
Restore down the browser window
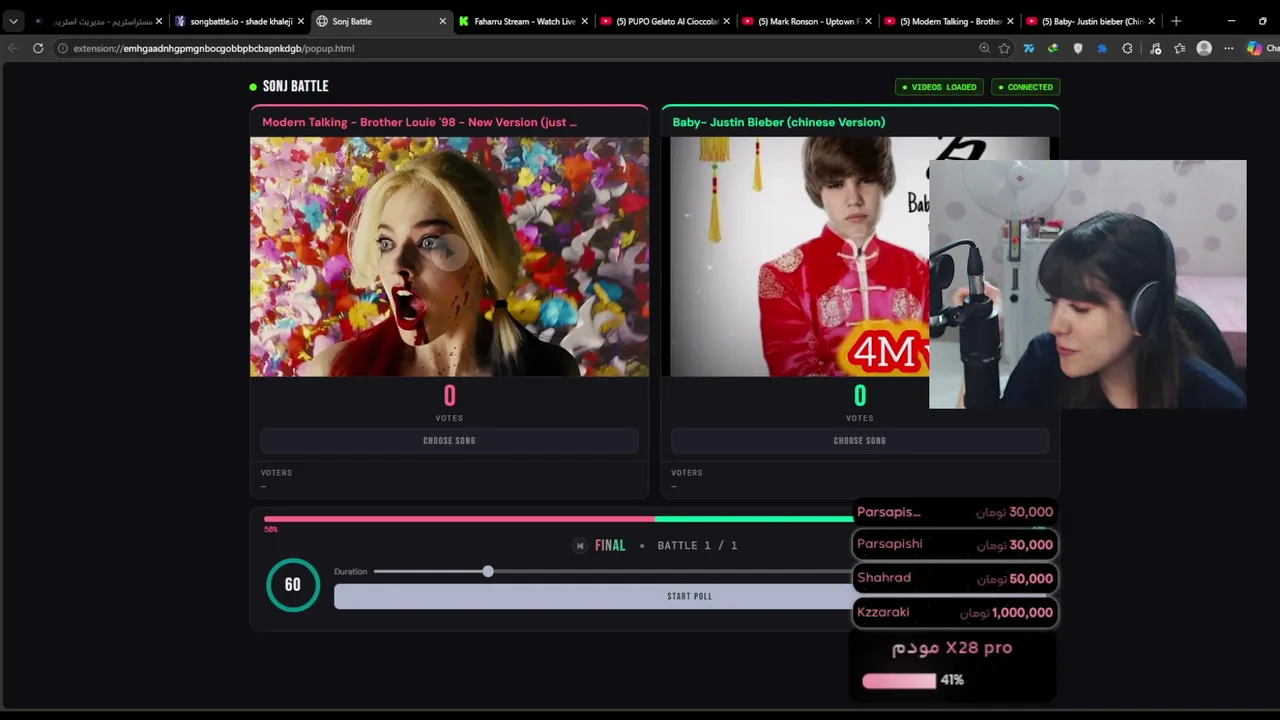tap(1262, 21)
